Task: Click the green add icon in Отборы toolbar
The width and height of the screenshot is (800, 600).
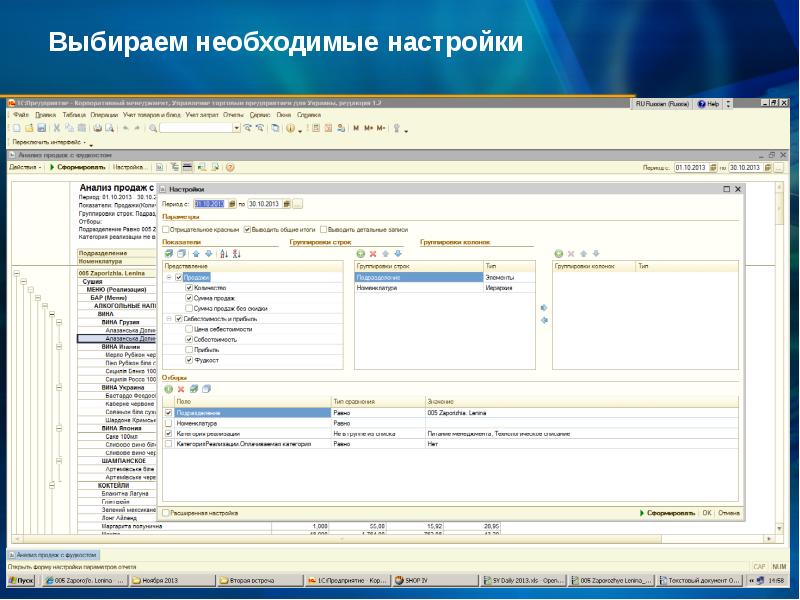Action: click(x=168, y=389)
